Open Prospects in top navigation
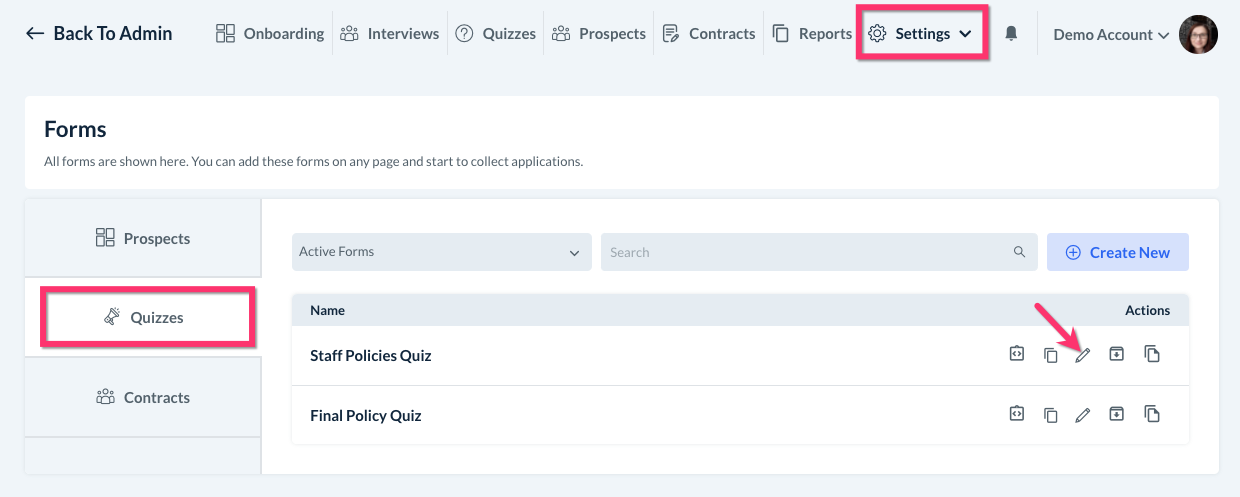 597,34
